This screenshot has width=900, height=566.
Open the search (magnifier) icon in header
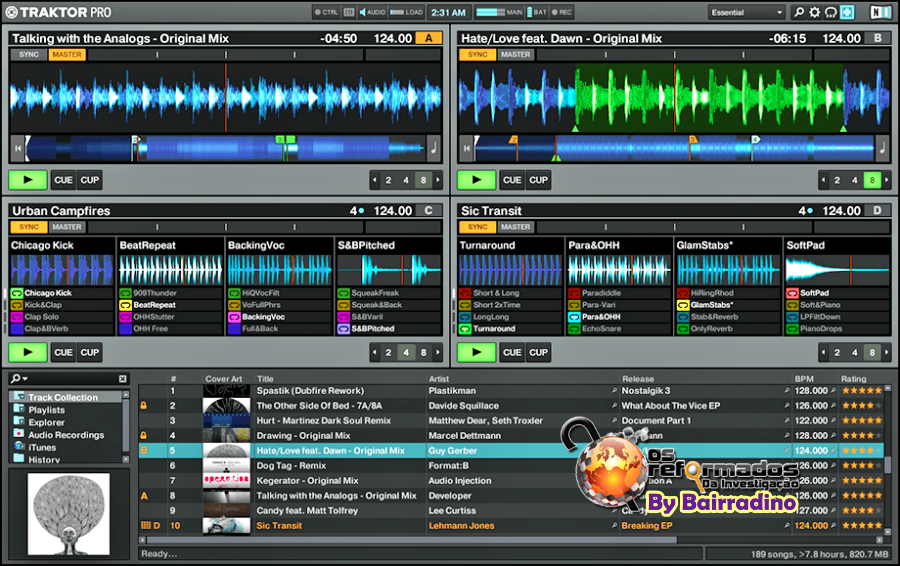798,12
